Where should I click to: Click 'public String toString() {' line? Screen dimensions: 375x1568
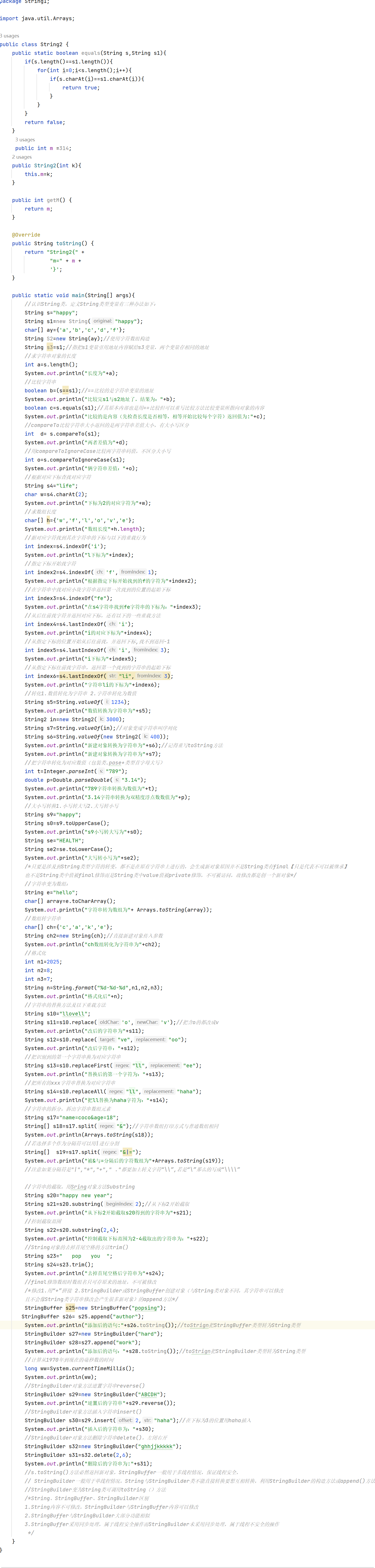tap(53, 243)
